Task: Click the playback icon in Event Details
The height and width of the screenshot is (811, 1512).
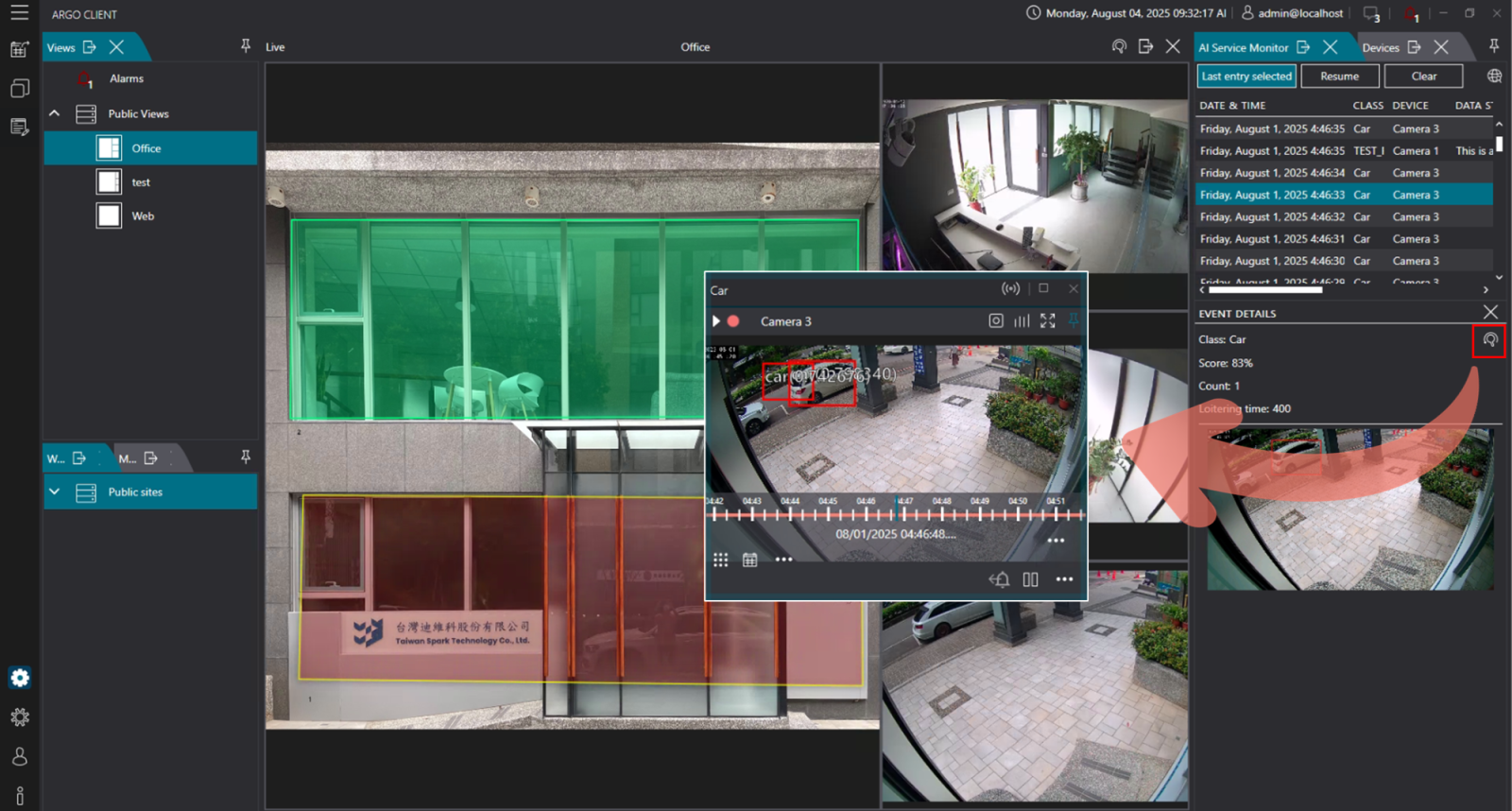Action: (x=1489, y=340)
